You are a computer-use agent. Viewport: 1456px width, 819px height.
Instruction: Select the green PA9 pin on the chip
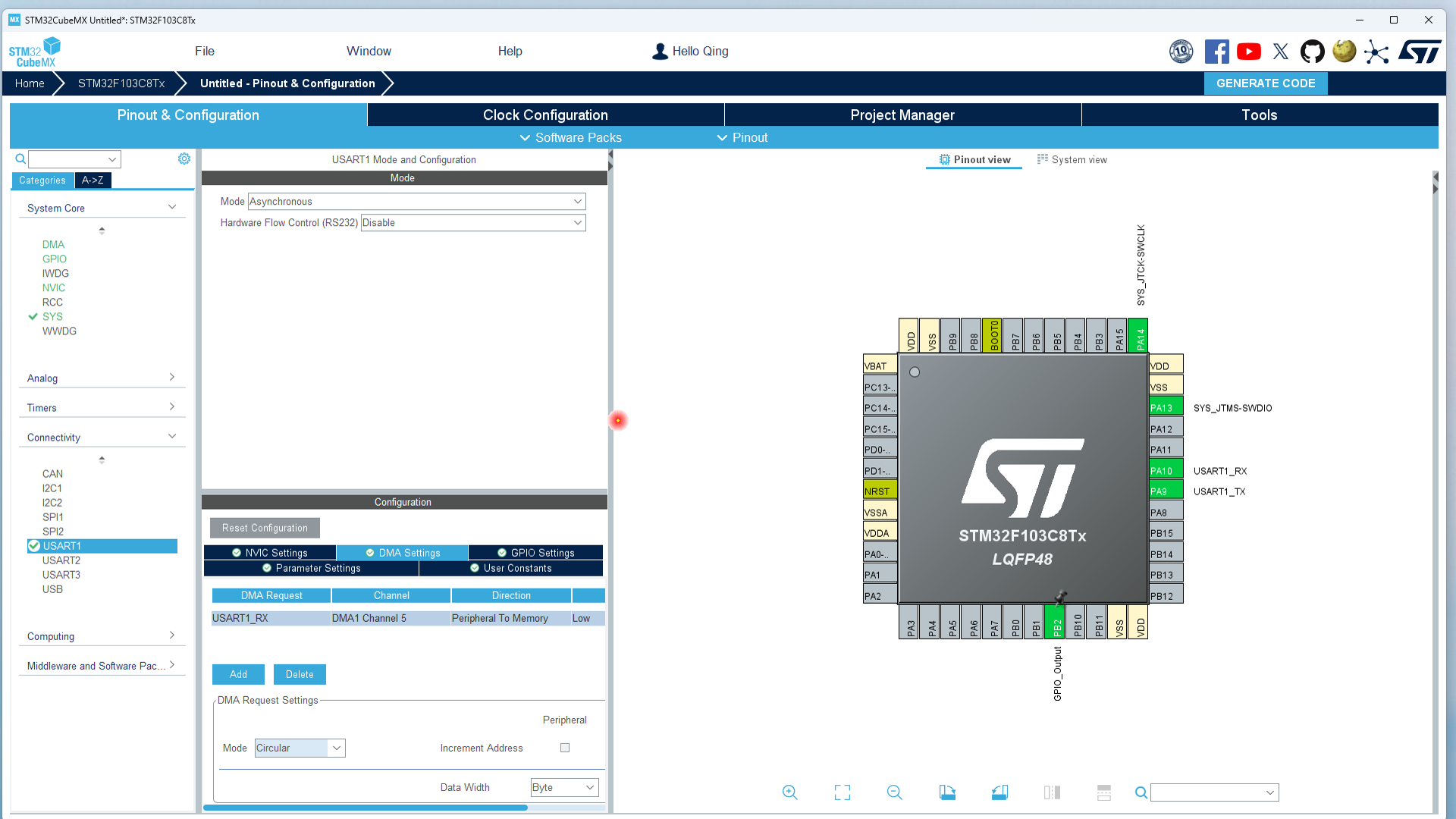[1165, 491]
